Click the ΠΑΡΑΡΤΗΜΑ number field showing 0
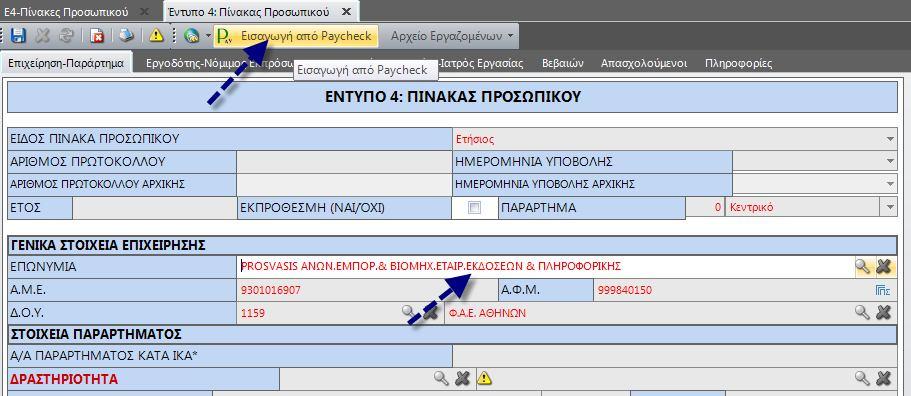The height and width of the screenshot is (396, 911). (705, 207)
